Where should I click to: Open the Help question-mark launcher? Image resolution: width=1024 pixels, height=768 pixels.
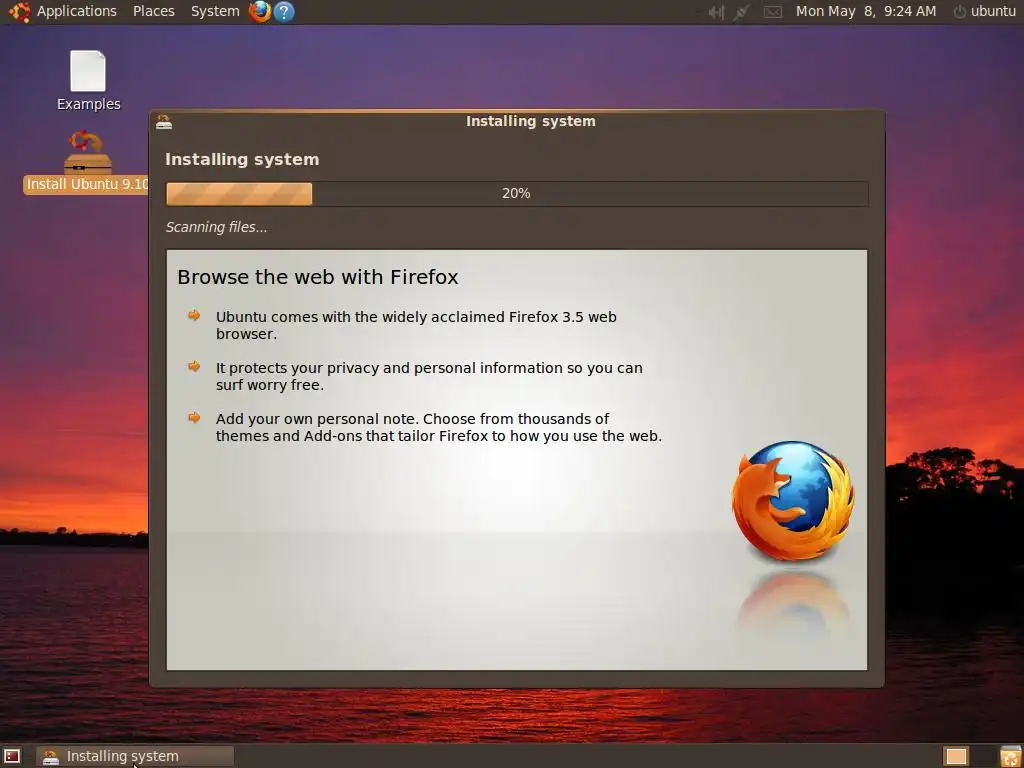pyautogui.click(x=283, y=11)
